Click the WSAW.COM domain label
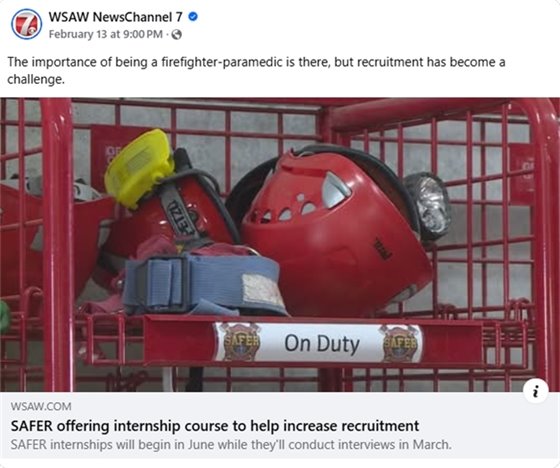Image resolution: width=560 pixels, height=468 pixels. [x=41, y=407]
